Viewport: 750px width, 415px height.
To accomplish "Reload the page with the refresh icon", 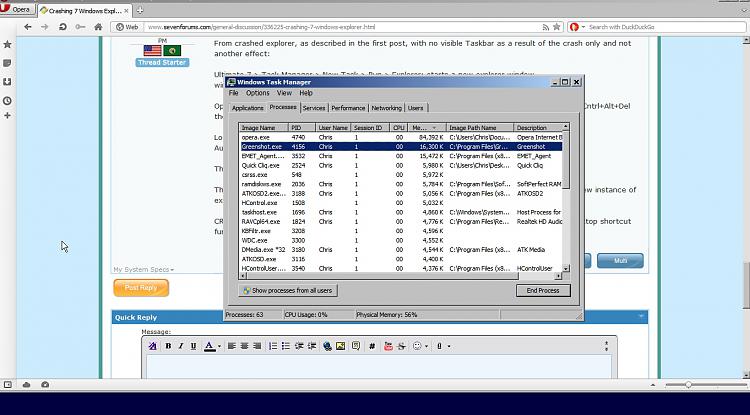I will (63, 27).
